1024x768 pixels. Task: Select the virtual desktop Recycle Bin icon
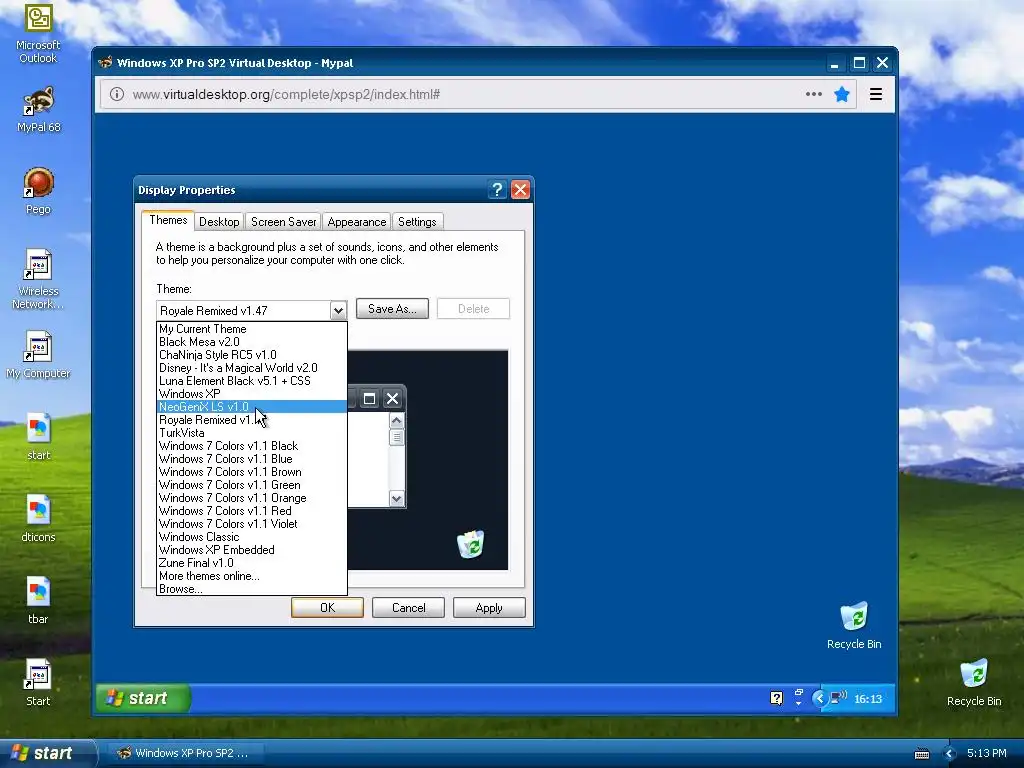pos(854,626)
